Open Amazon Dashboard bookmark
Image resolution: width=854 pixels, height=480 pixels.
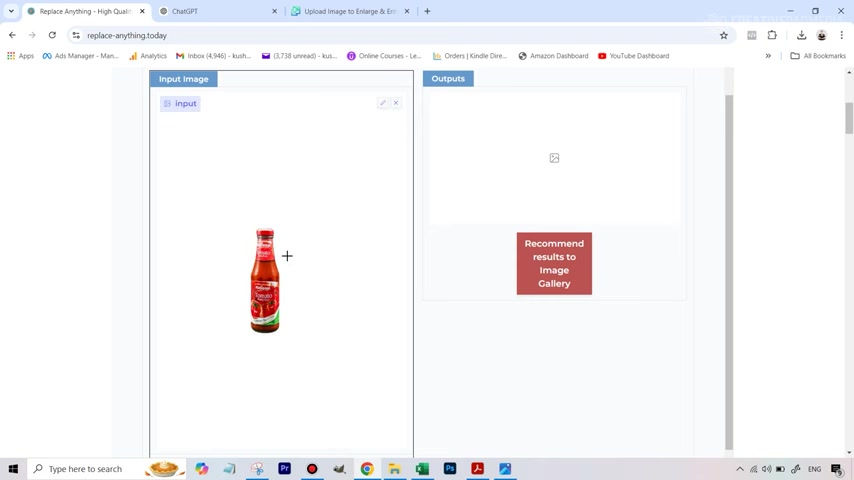tap(553, 56)
